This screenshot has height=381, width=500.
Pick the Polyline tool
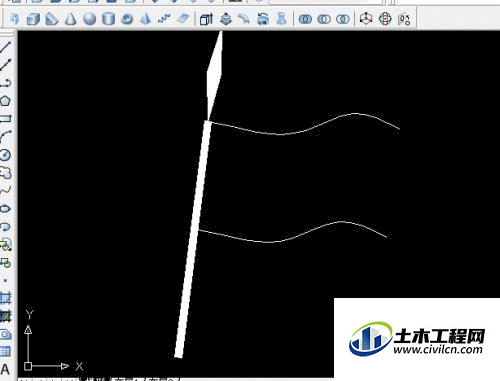(x=6, y=83)
